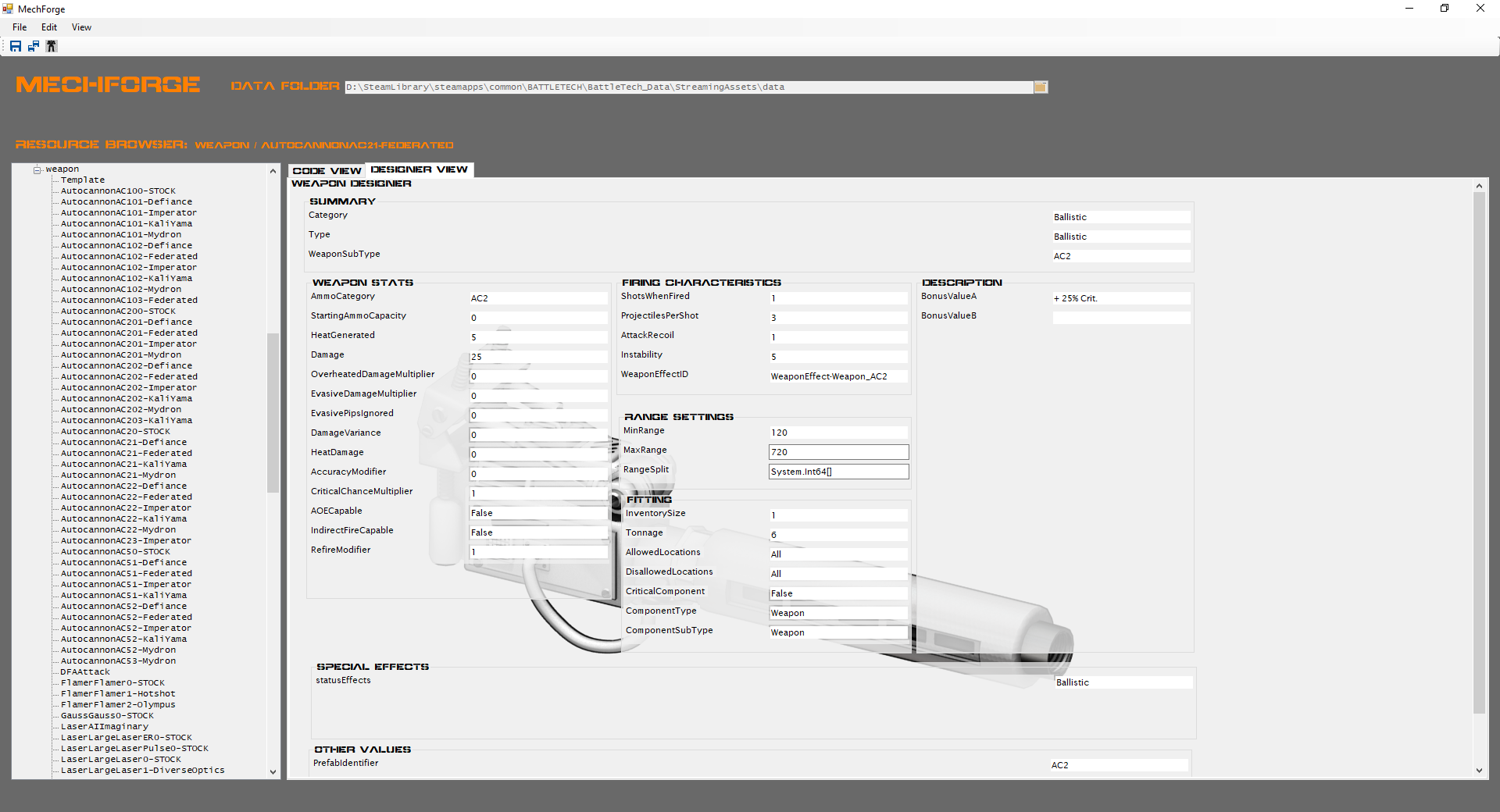The width and height of the screenshot is (1500, 812).
Task: Click the CriticalChanceMultiplier field
Action: point(538,493)
